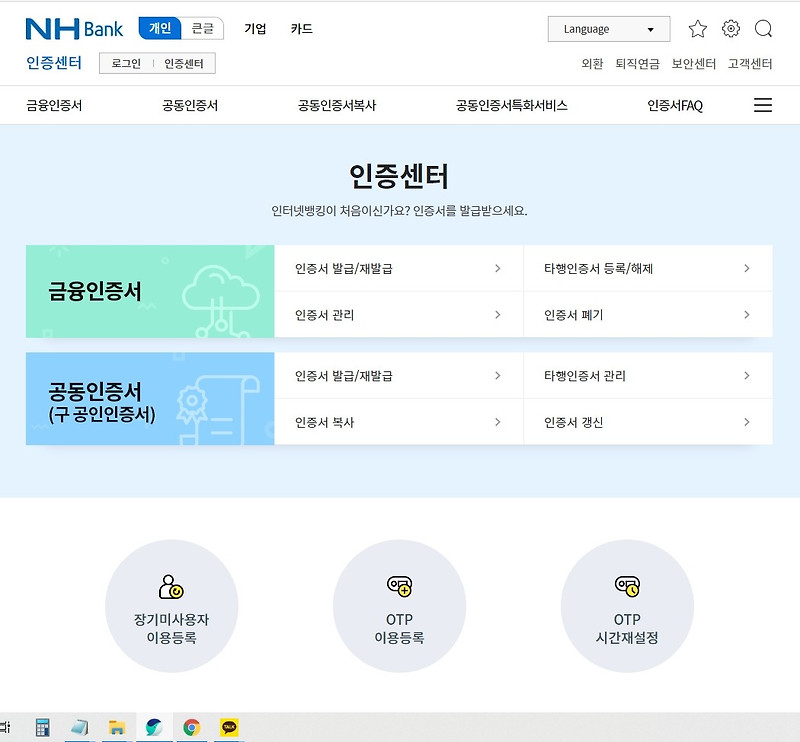Switch to the Whale browser in the taskbar
The height and width of the screenshot is (742, 800).
(x=154, y=727)
